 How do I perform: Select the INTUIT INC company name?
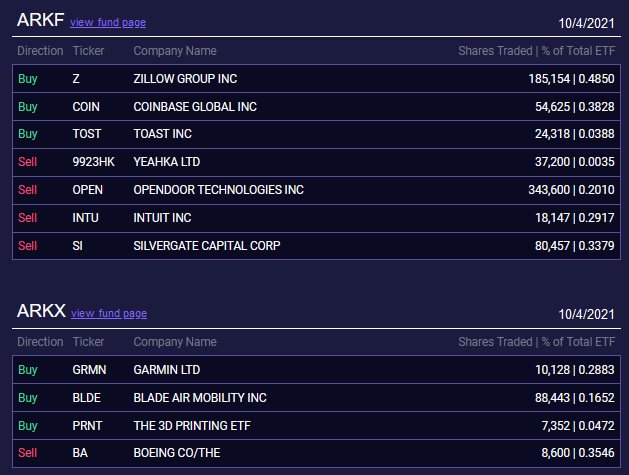pyautogui.click(x=162, y=218)
